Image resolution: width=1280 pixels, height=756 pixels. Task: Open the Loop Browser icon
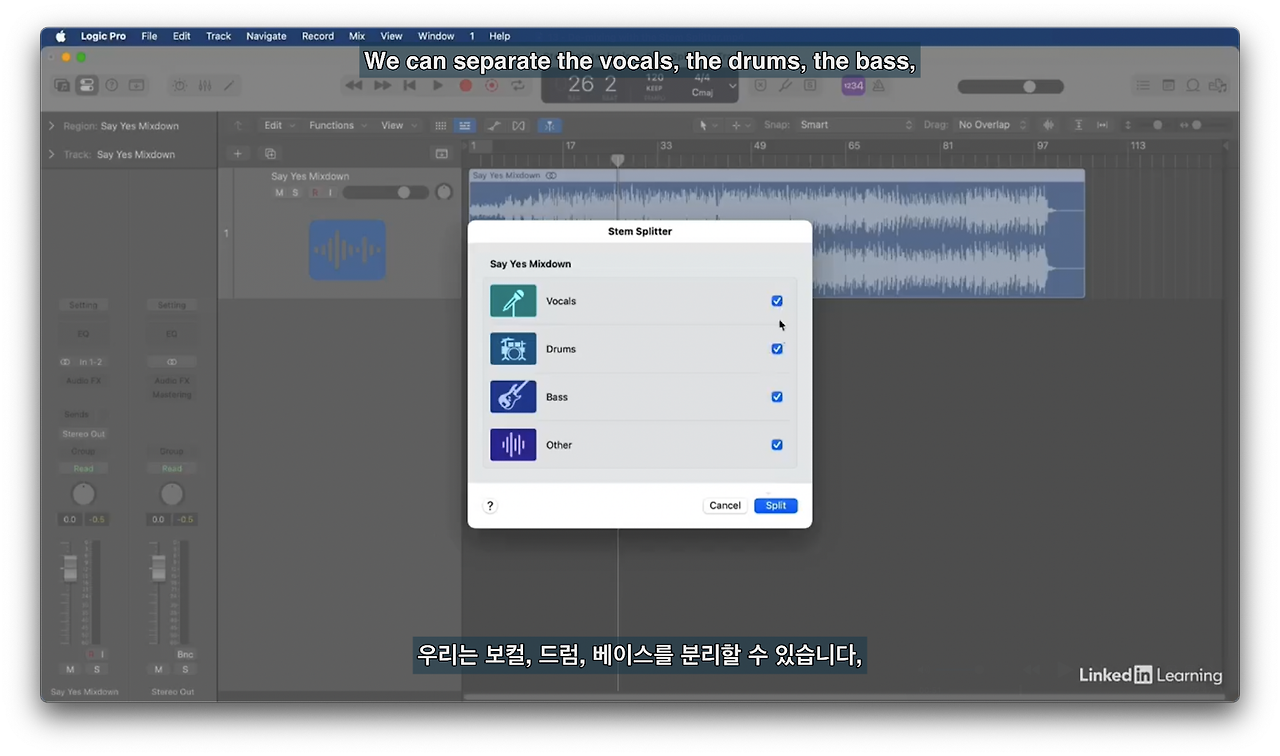click(1193, 86)
